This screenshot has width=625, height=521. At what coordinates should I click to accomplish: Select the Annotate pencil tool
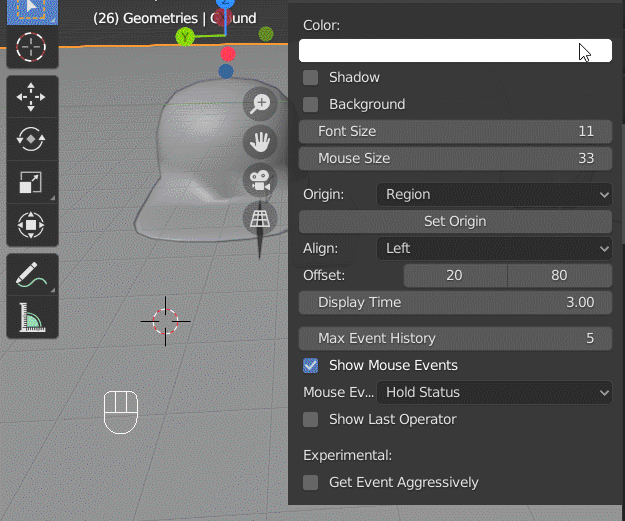click(x=32, y=275)
